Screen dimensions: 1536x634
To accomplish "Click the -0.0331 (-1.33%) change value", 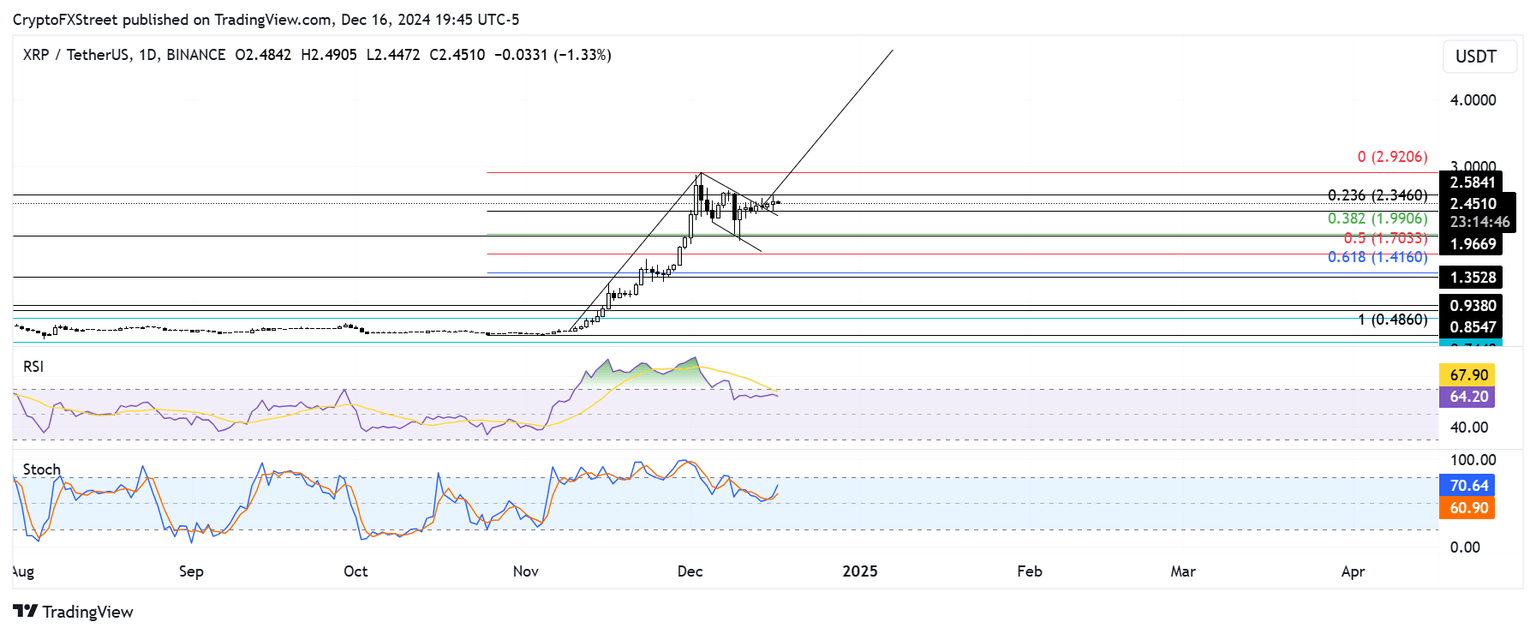I will pos(552,55).
